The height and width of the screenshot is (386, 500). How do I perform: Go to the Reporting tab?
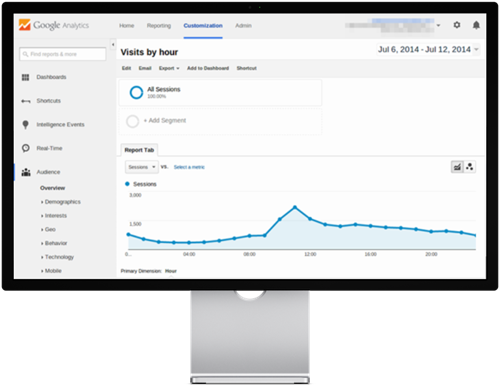point(159,26)
